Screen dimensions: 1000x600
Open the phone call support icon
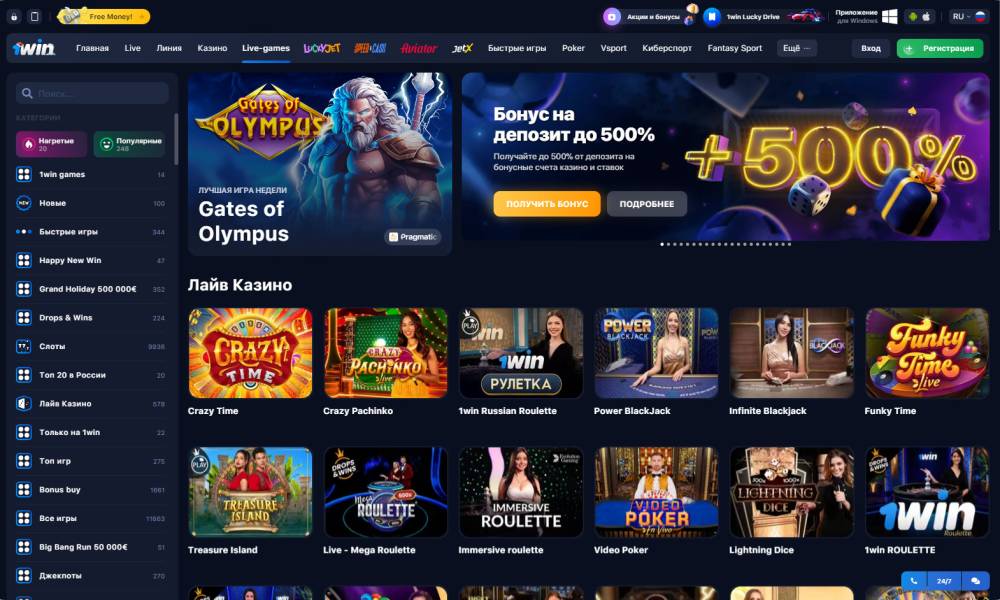tap(914, 581)
